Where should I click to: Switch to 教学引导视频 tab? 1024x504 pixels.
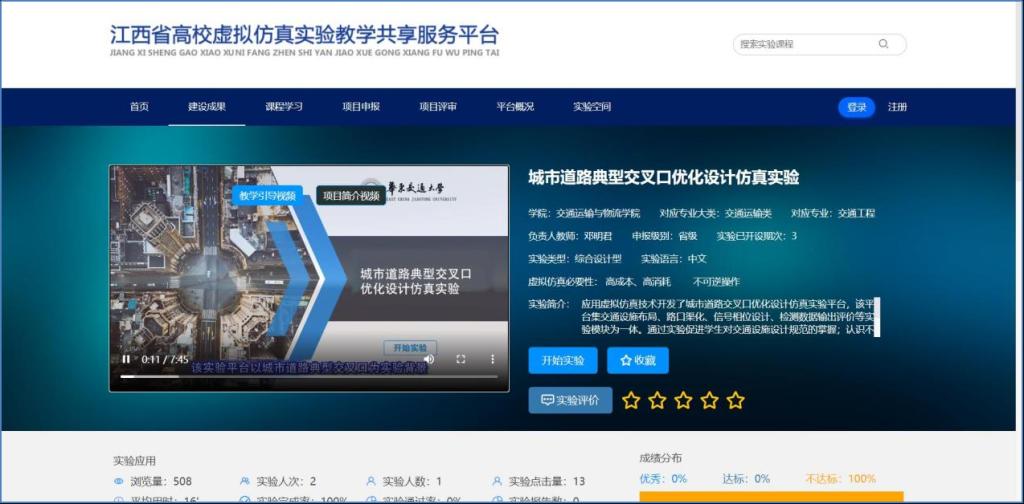(x=267, y=196)
